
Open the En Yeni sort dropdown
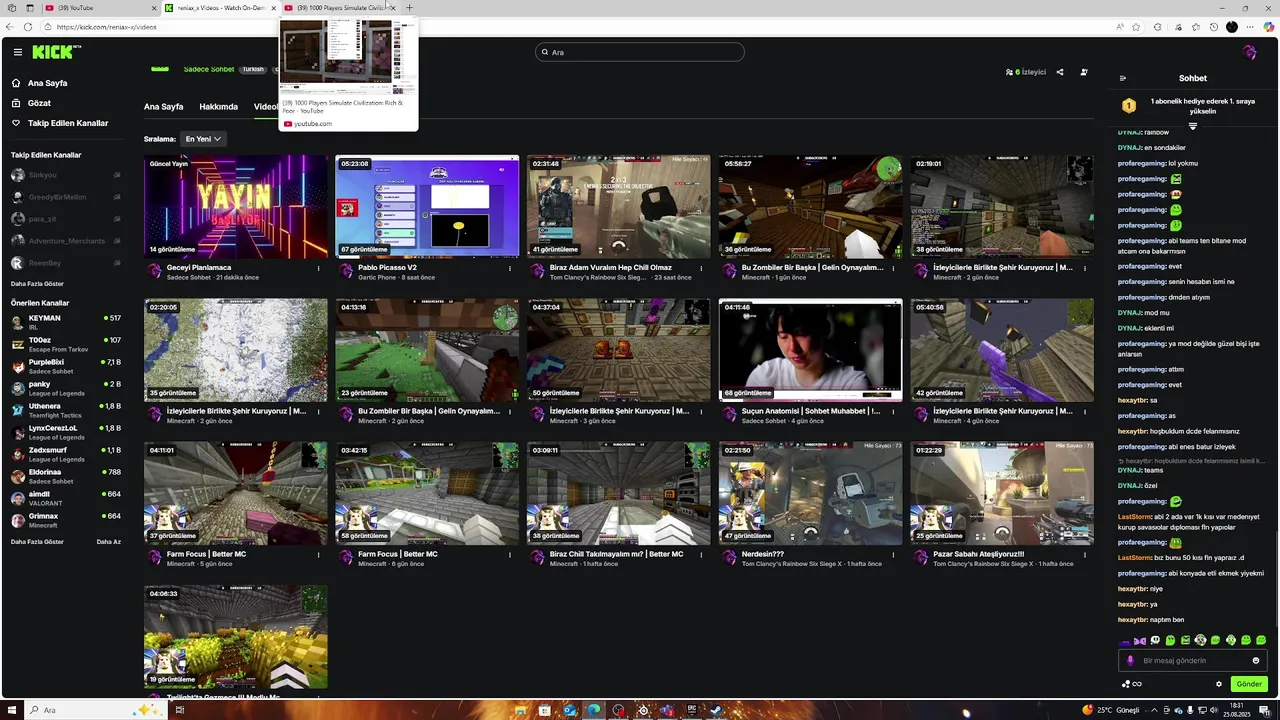[x=203, y=139]
